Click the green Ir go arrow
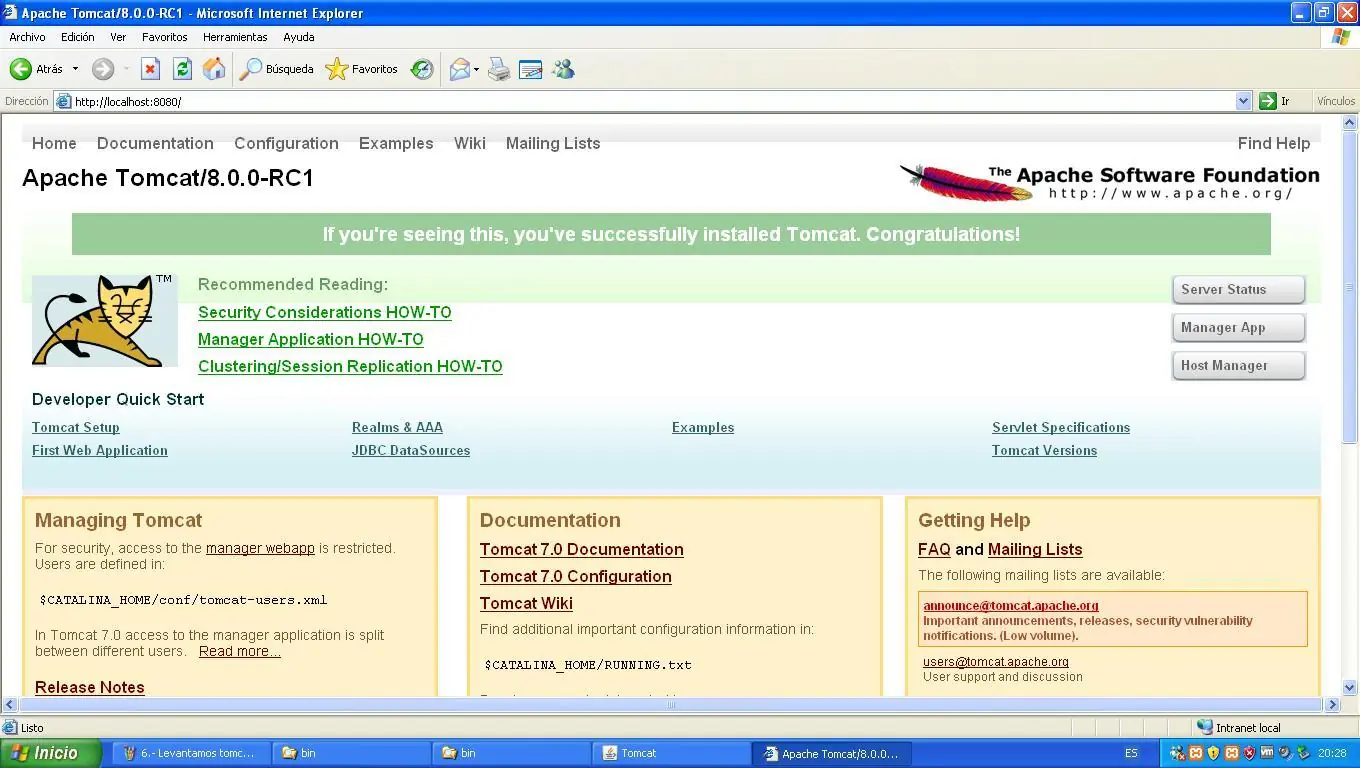 [x=1268, y=101]
